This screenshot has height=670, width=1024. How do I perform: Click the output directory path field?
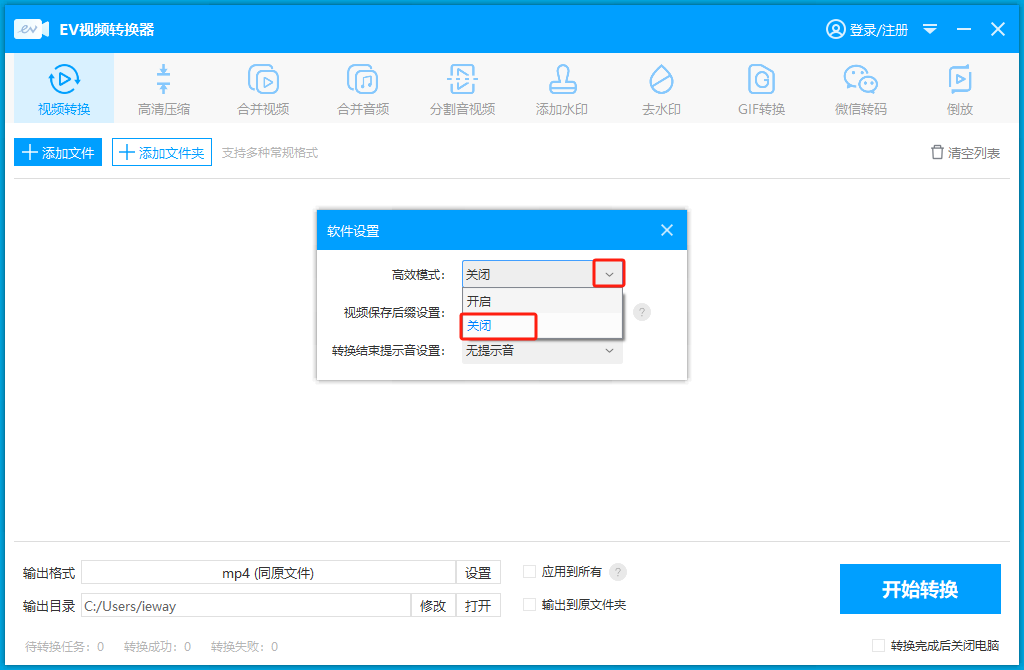click(245, 605)
